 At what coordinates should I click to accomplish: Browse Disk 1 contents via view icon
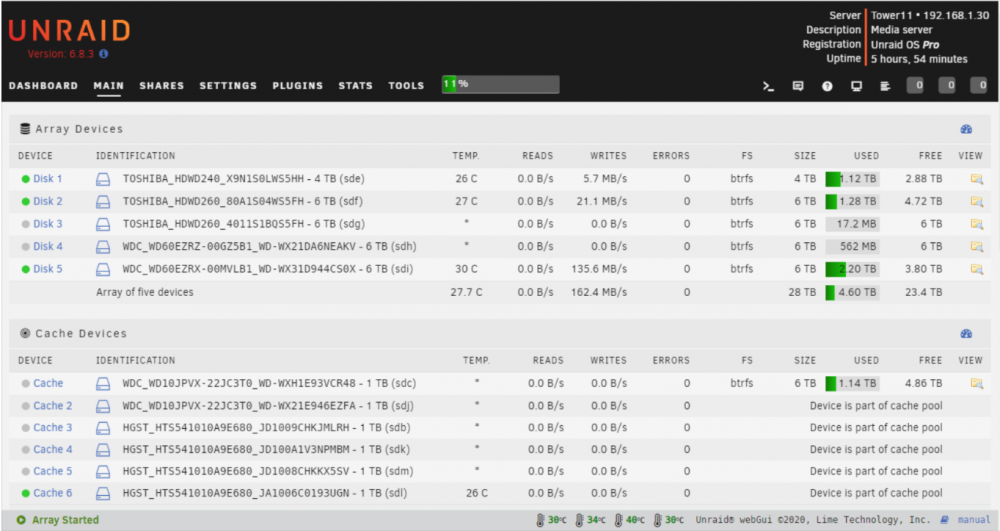(976, 179)
